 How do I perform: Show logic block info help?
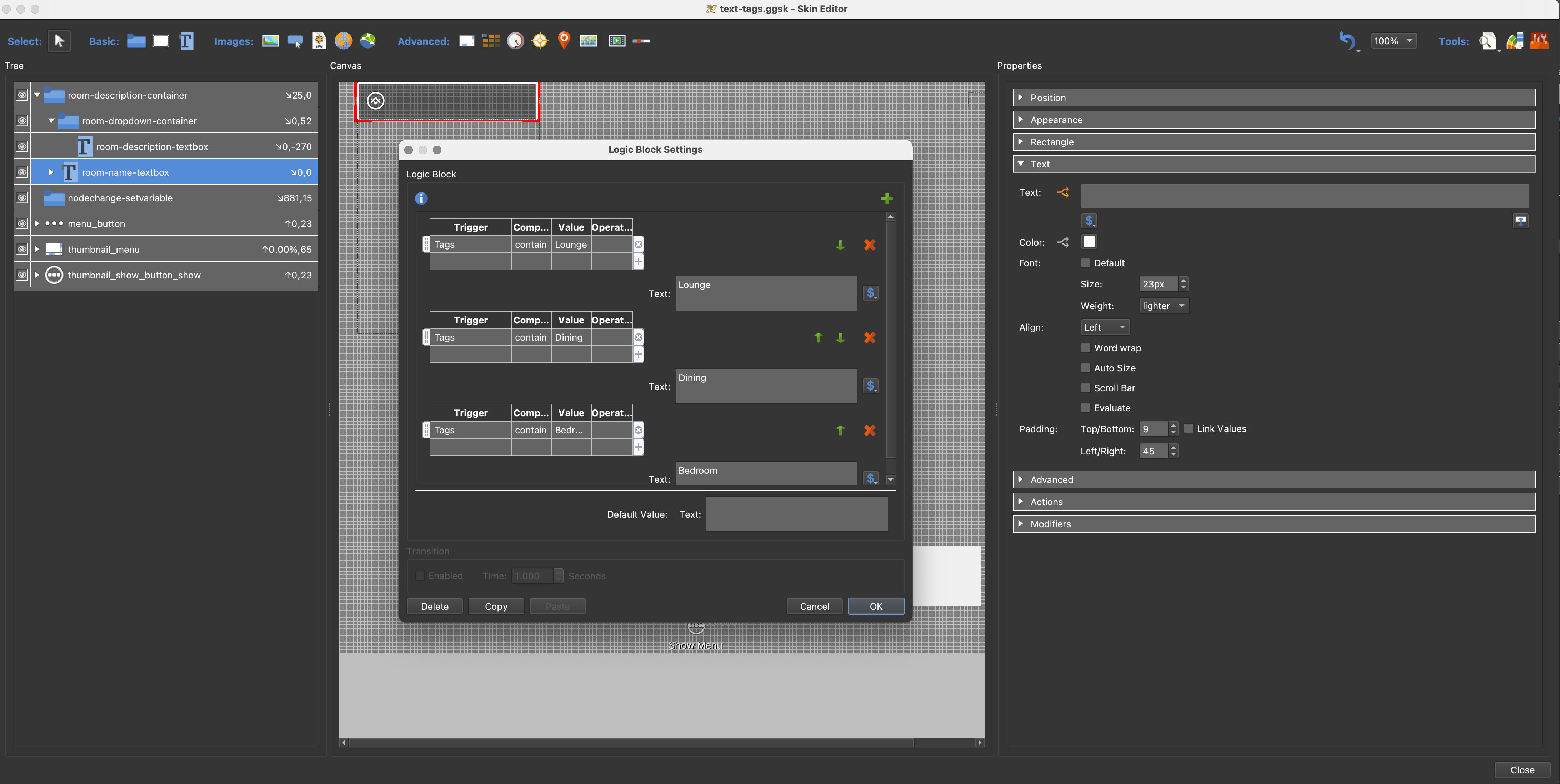(x=421, y=198)
